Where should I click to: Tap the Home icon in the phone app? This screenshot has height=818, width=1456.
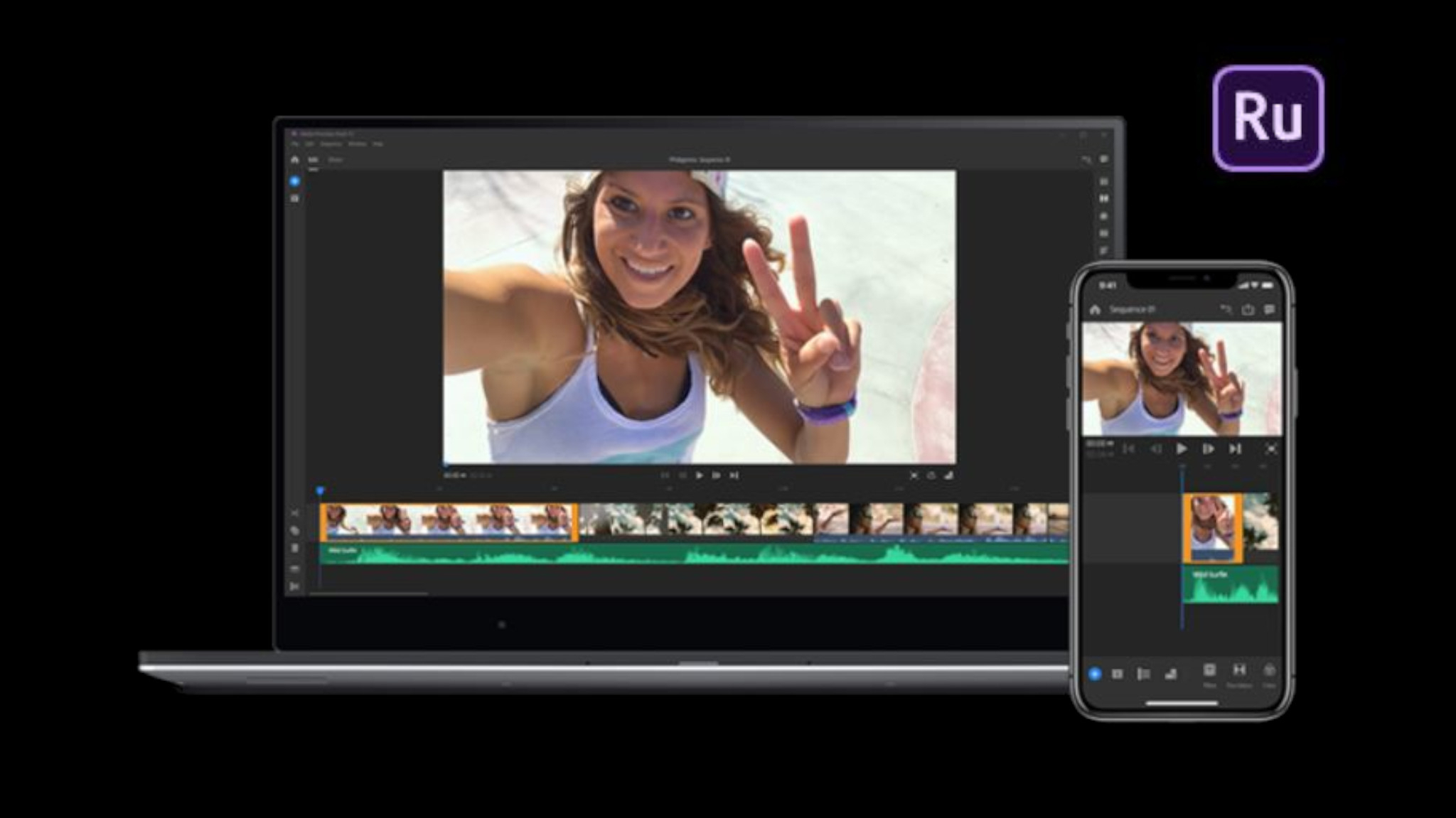tap(1095, 310)
